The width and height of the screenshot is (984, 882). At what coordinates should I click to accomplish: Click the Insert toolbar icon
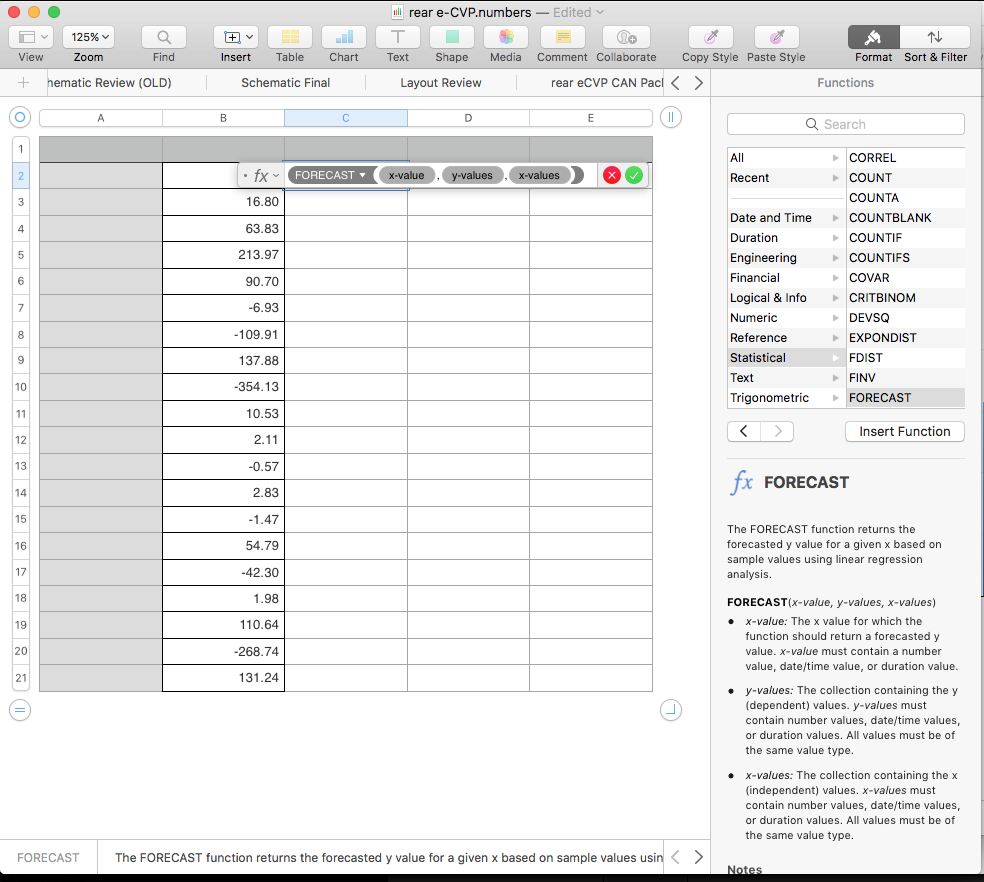235,38
